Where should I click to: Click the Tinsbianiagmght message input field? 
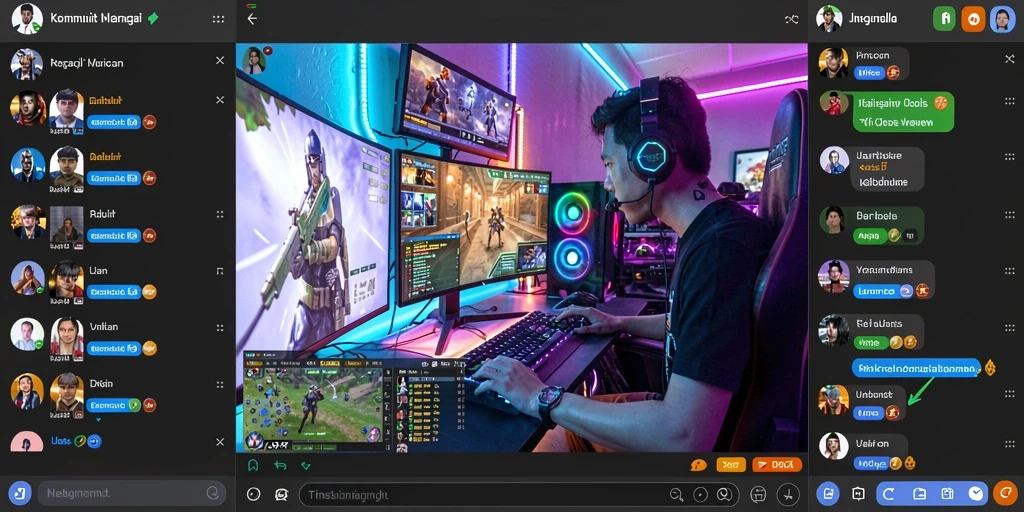tap(519, 494)
